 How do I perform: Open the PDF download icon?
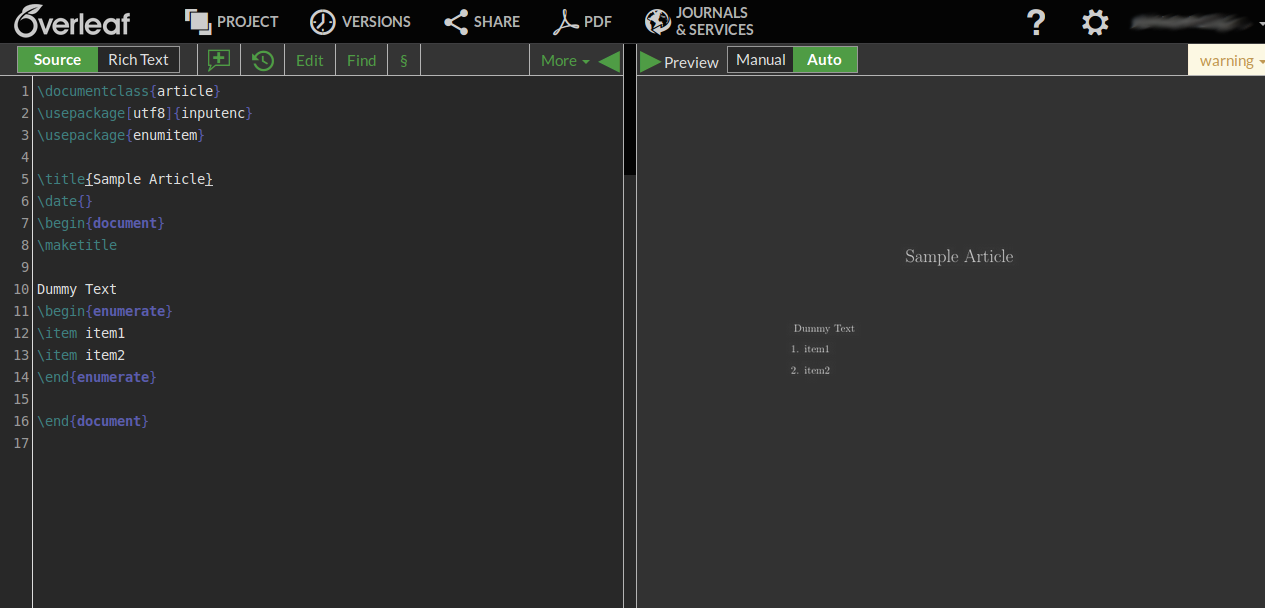(567, 20)
